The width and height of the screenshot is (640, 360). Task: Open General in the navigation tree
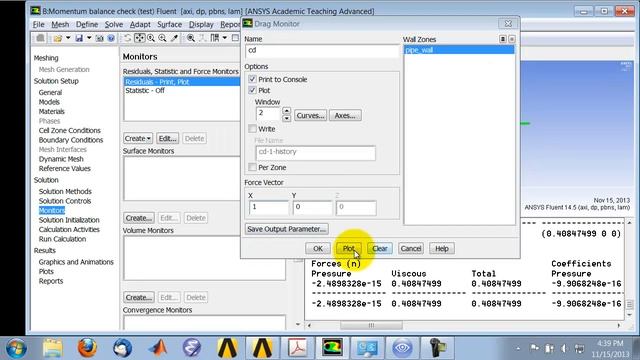(x=50, y=92)
